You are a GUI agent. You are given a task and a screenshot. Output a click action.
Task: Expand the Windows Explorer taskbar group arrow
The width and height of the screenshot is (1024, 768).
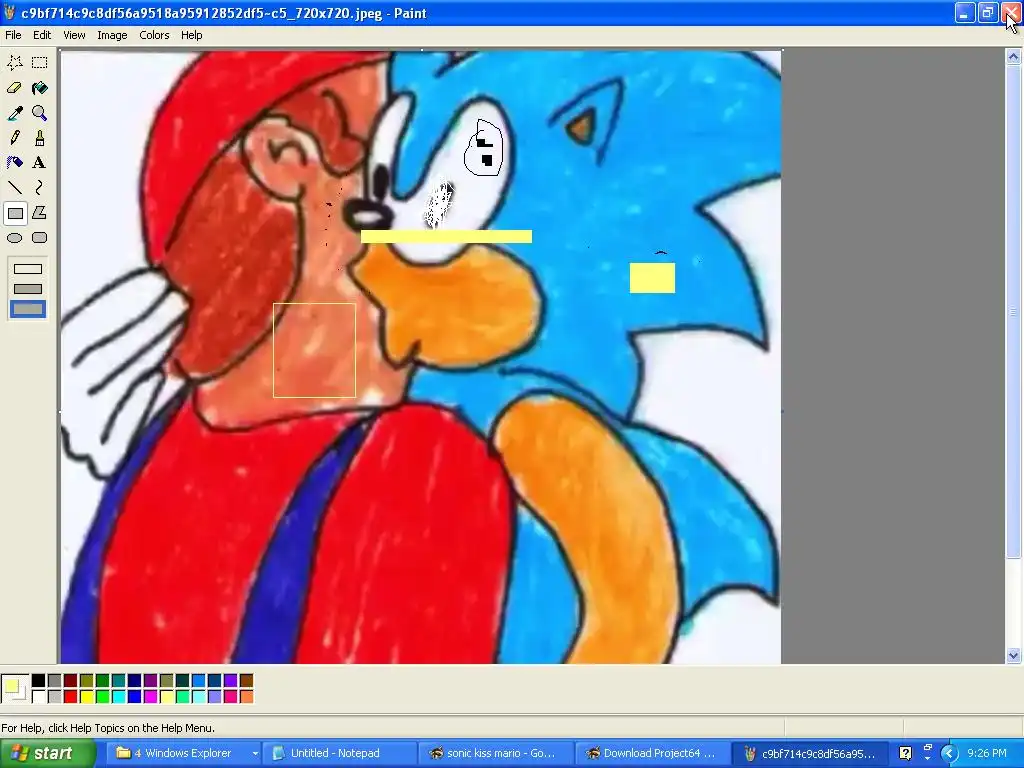pyautogui.click(x=254, y=754)
